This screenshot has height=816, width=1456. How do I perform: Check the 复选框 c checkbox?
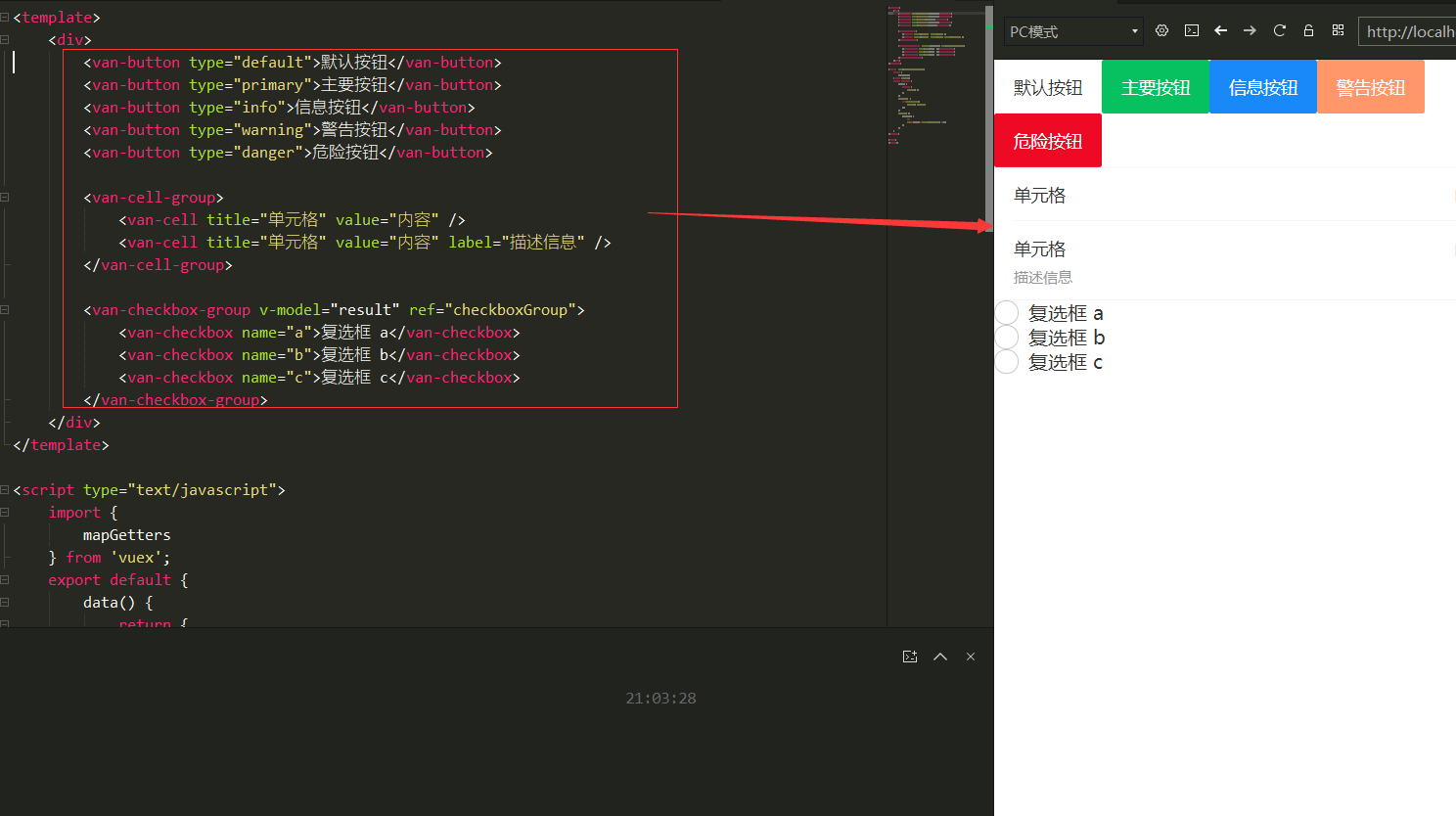tap(1007, 361)
